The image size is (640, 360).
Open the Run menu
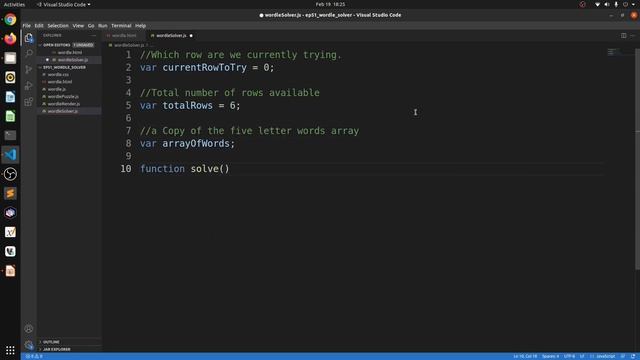(102, 26)
